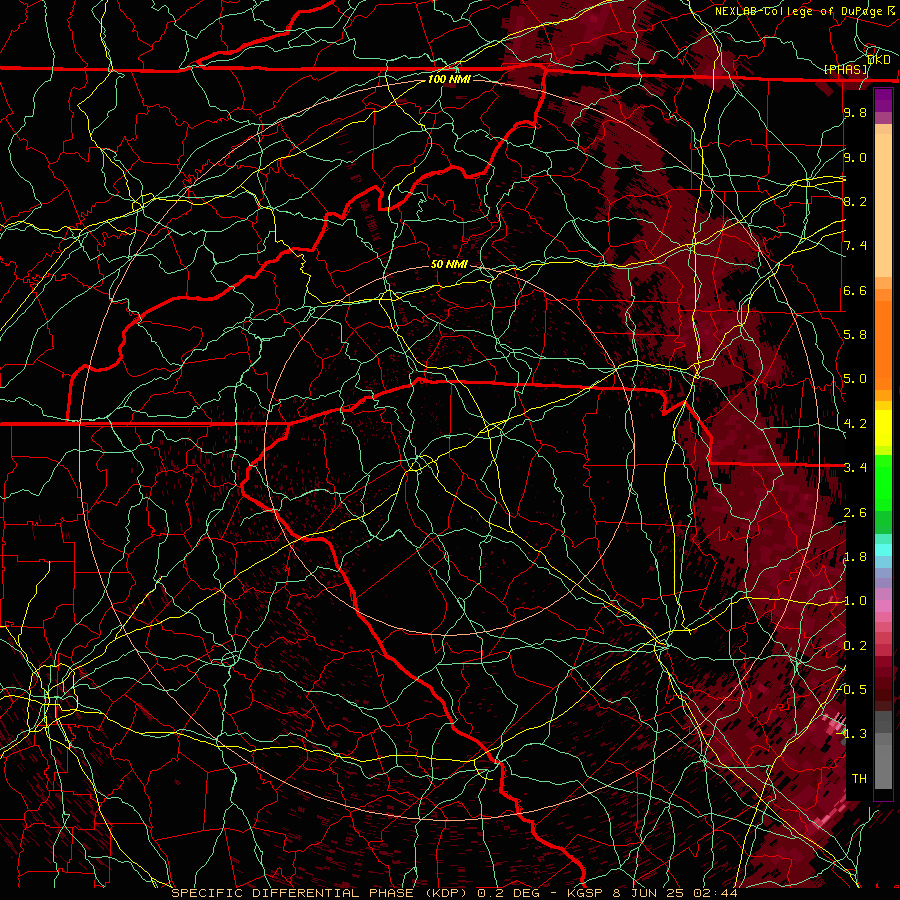Click the 50 NMI range ring label

(449, 264)
